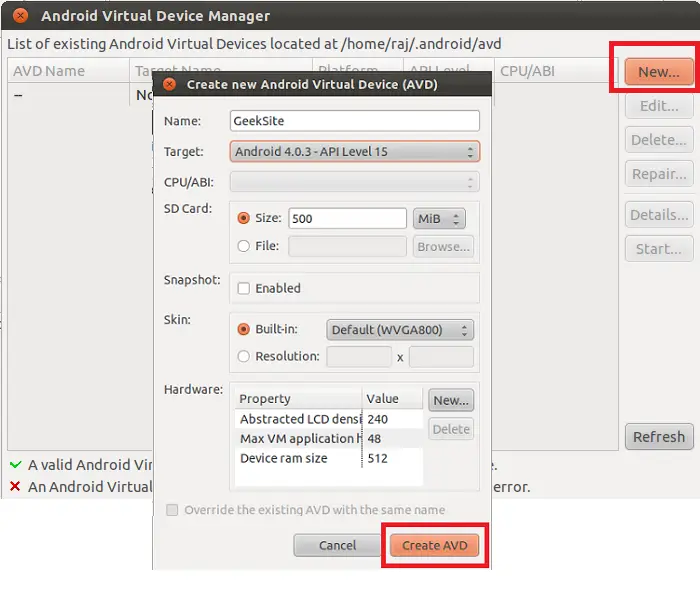Click the Create AVD button

tap(434, 546)
